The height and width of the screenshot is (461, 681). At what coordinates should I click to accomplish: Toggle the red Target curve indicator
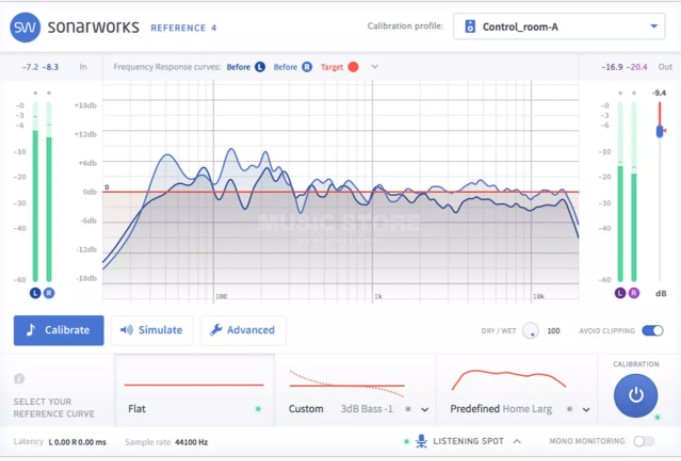point(354,67)
